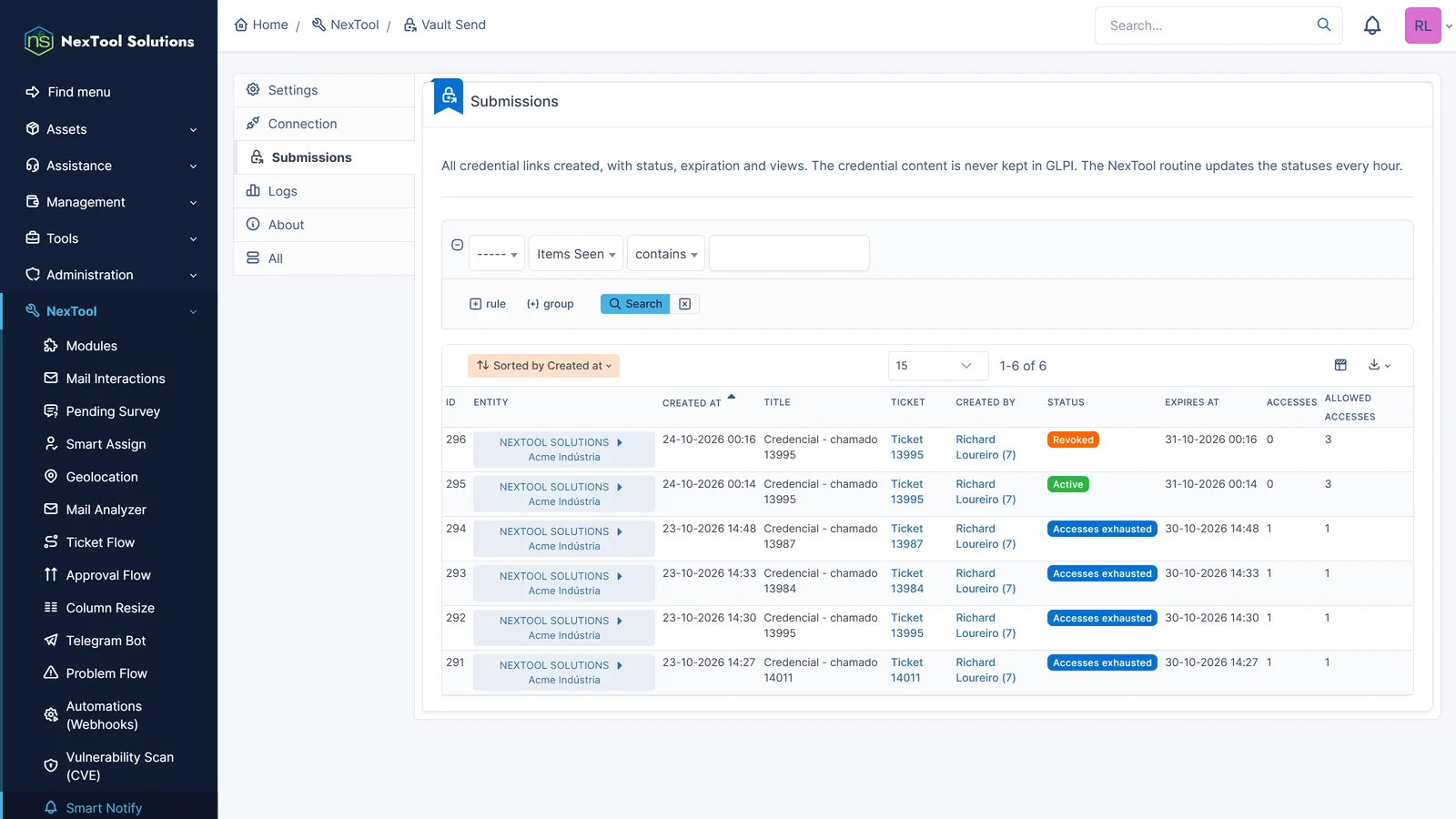The height and width of the screenshot is (819, 1456).
Task: Open the Sorted by Created at dropdown
Action: click(543, 366)
